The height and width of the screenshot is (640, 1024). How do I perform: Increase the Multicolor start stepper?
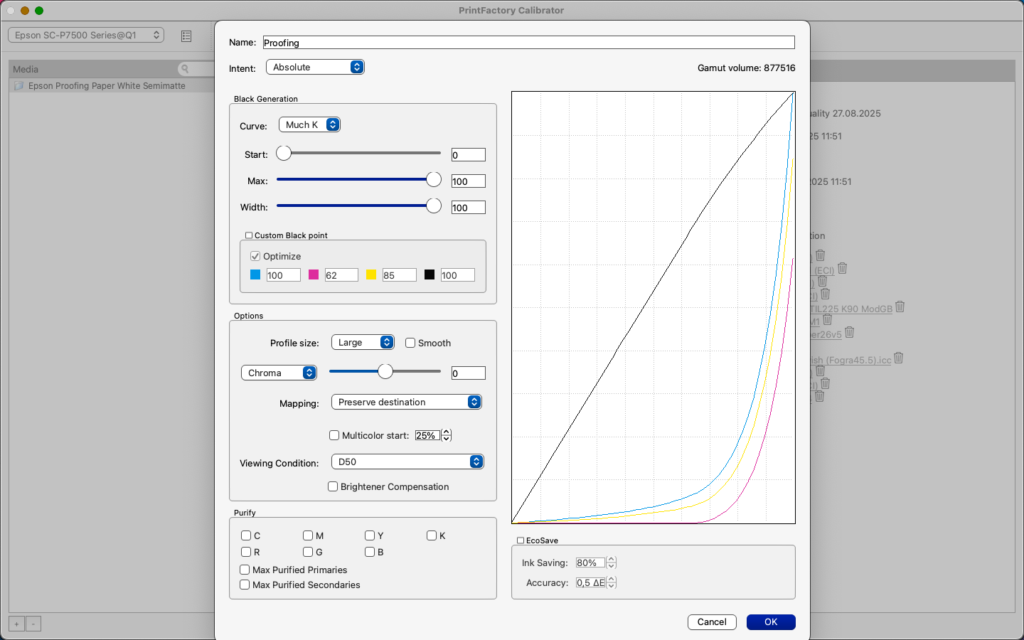[x=447, y=432]
